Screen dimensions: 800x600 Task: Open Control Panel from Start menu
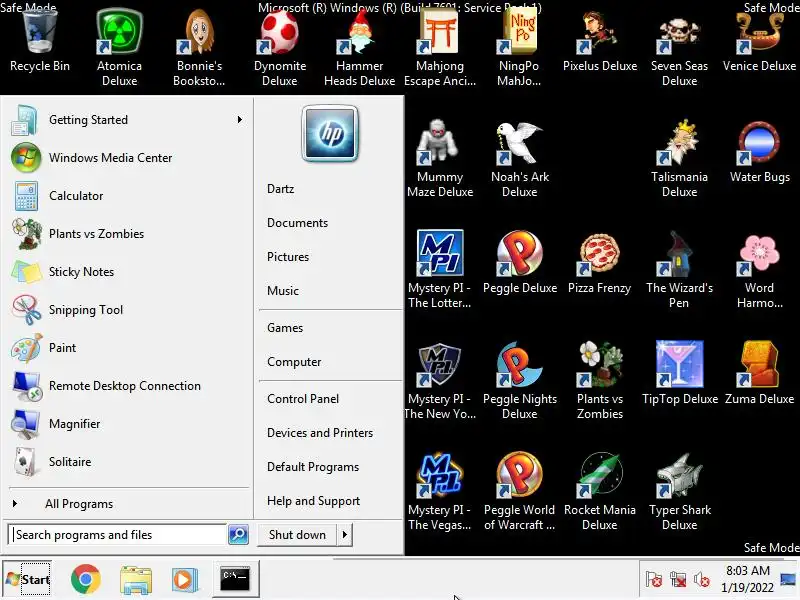click(303, 399)
